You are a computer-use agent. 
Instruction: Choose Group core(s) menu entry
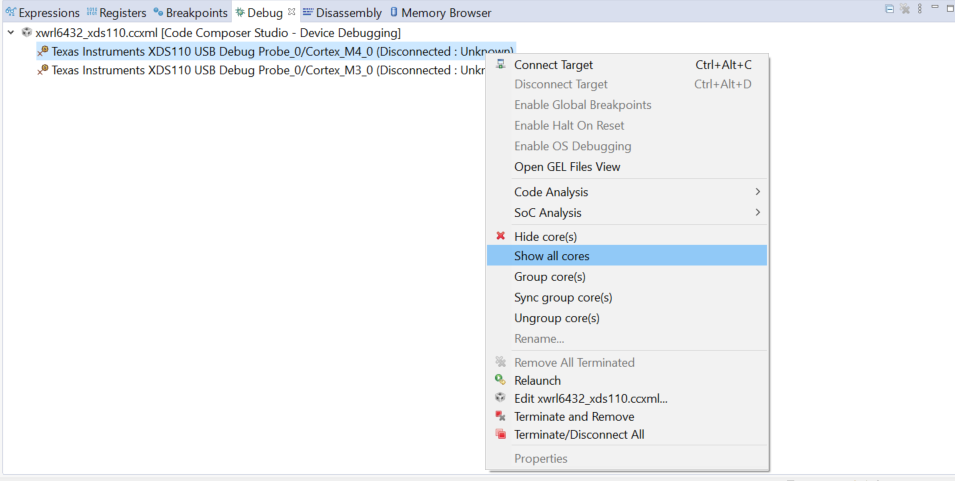[549, 277]
